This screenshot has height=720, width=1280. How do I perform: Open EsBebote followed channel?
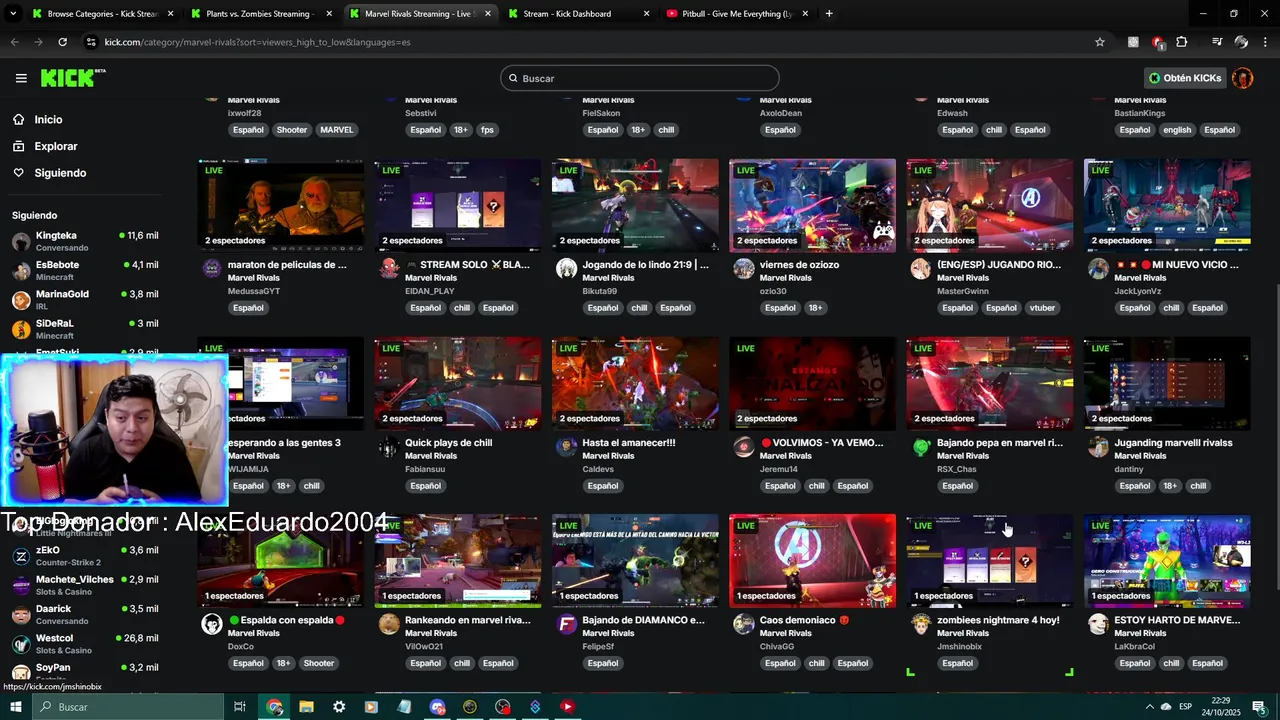coord(84,270)
